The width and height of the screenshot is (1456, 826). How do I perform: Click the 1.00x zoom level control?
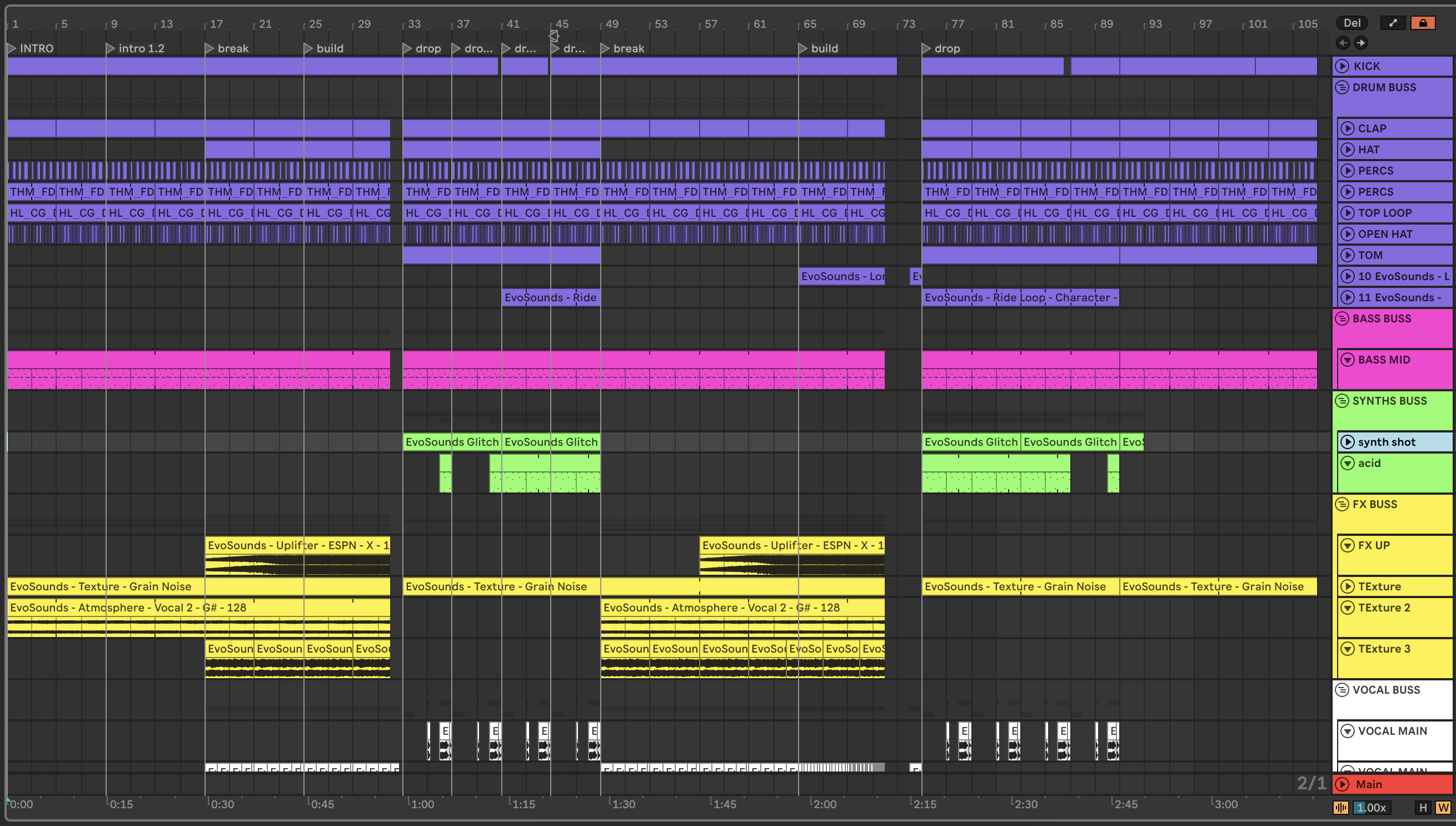point(1372,808)
